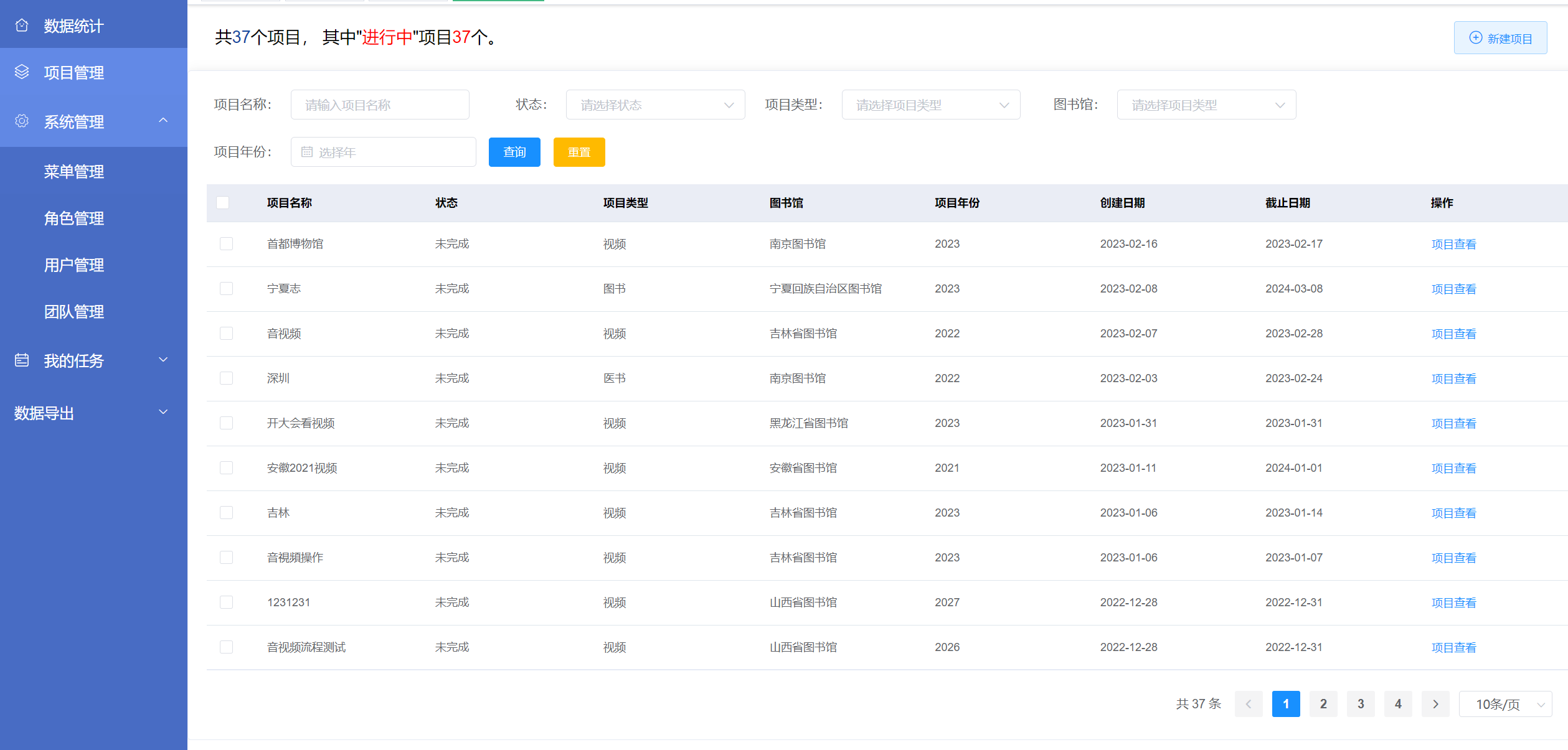The height and width of the screenshot is (750, 1568).
Task: Expand the 我的任务 menu chevron
Action: click(163, 360)
